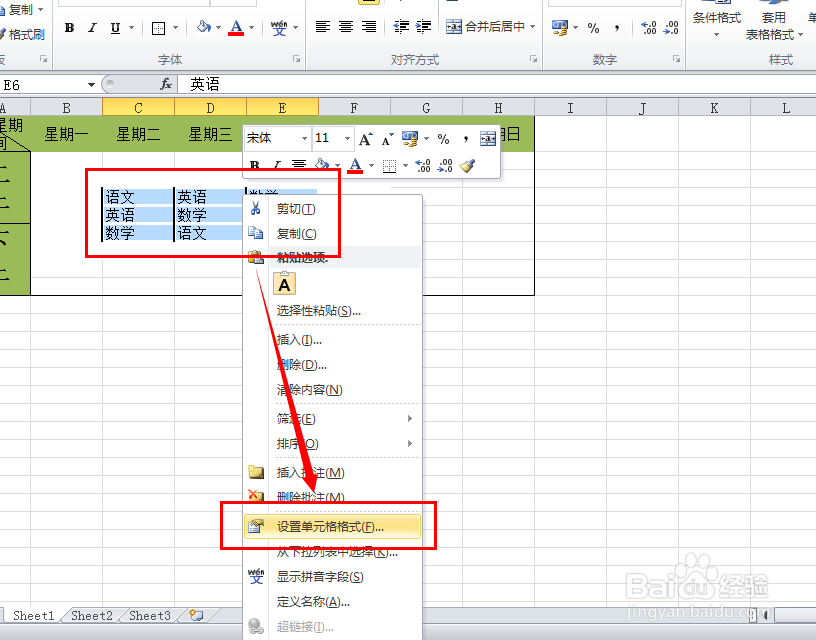Select 设置单元格格式(F)... in context menu
The image size is (816, 640).
(x=333, y=527)
